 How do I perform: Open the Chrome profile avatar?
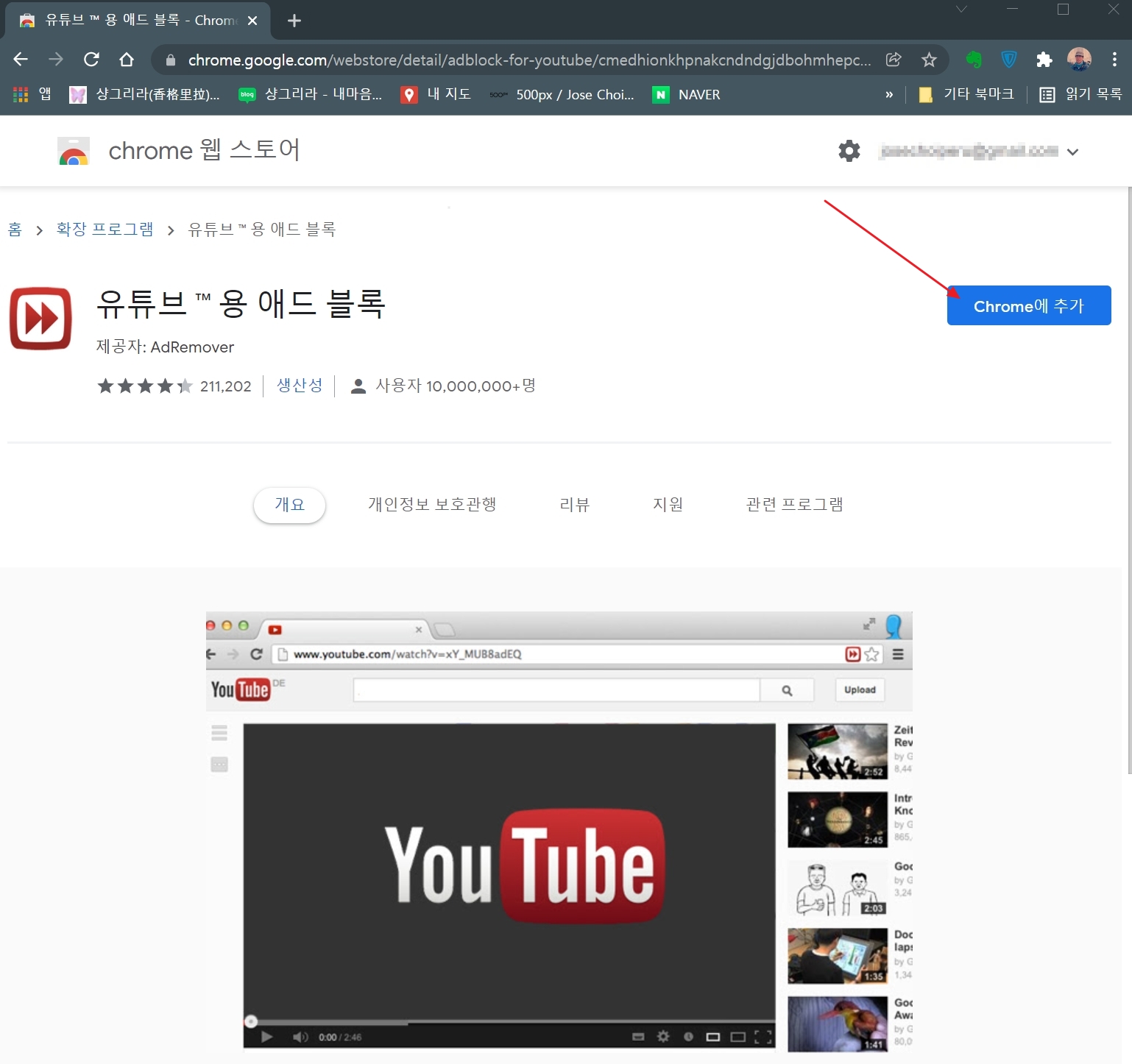(x=1079, y=60)
